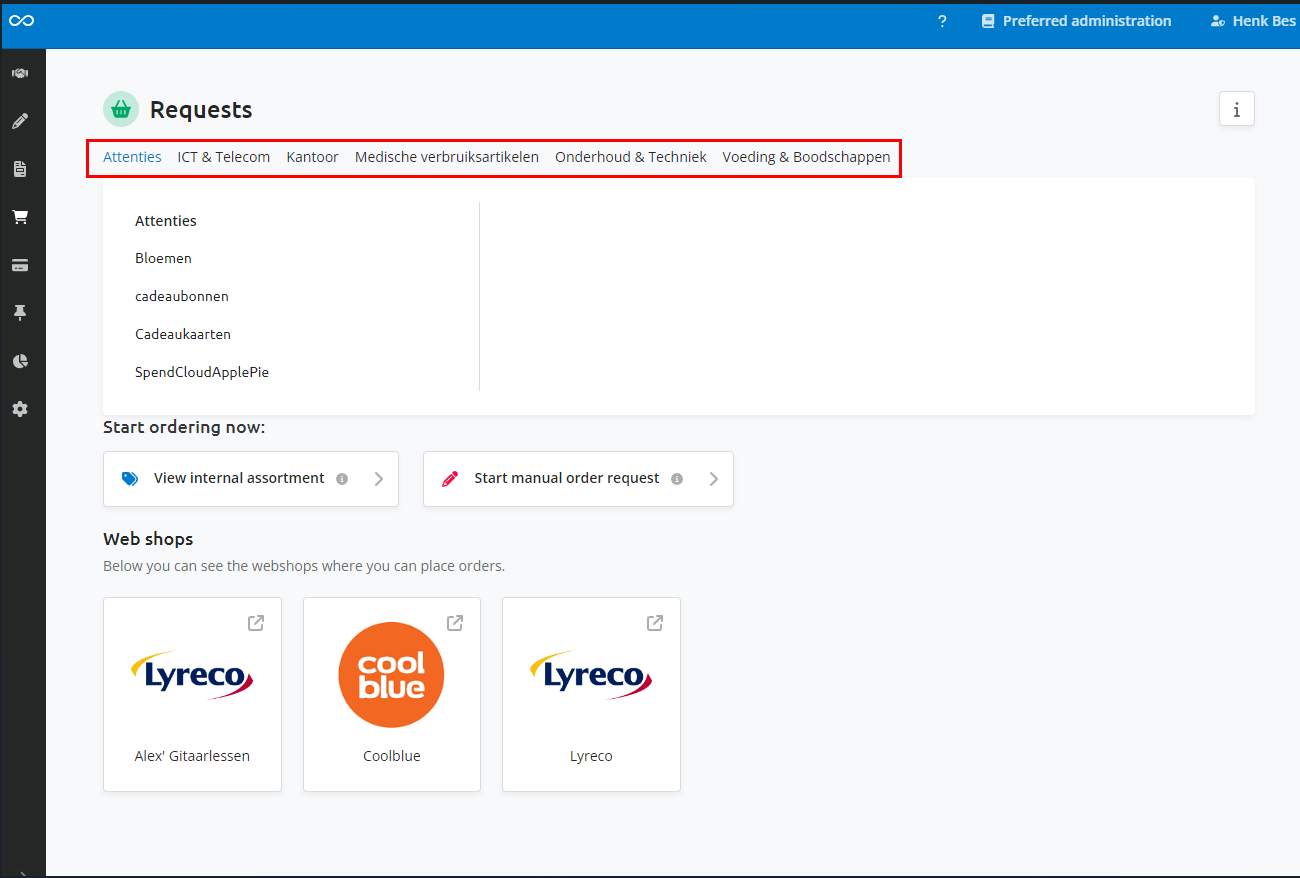Switch to ICT & Telecom tab
Image resolution: width=1300 pixels, height=878 pixels.
point(224,157)
